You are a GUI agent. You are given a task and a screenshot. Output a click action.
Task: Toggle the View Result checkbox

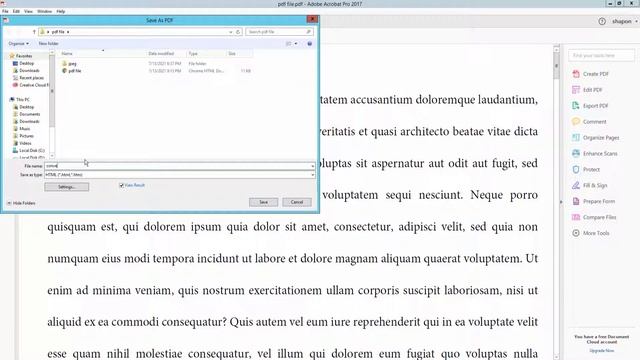pyautogui.click(x=122, y=185)
